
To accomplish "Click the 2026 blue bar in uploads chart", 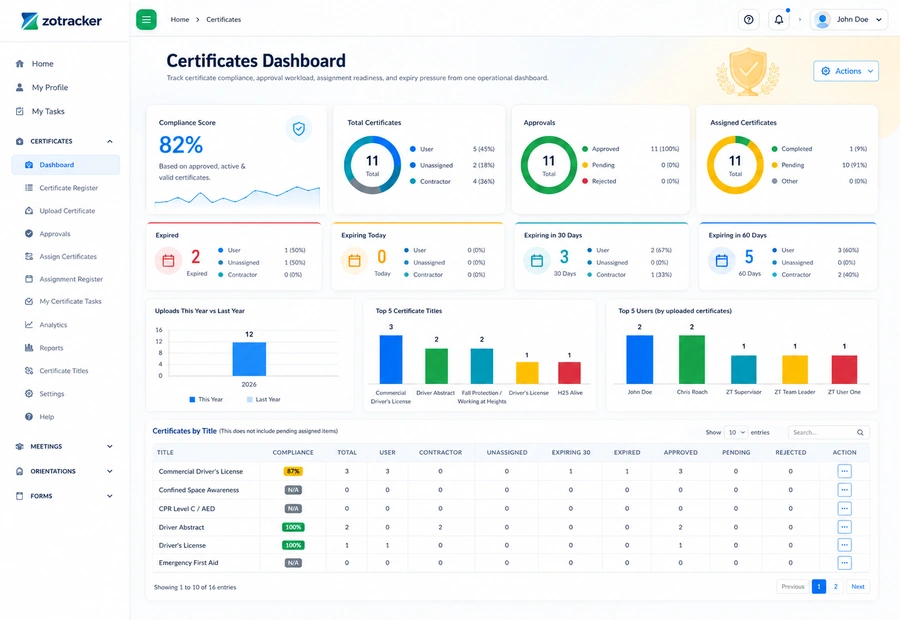I will (249, 359).
